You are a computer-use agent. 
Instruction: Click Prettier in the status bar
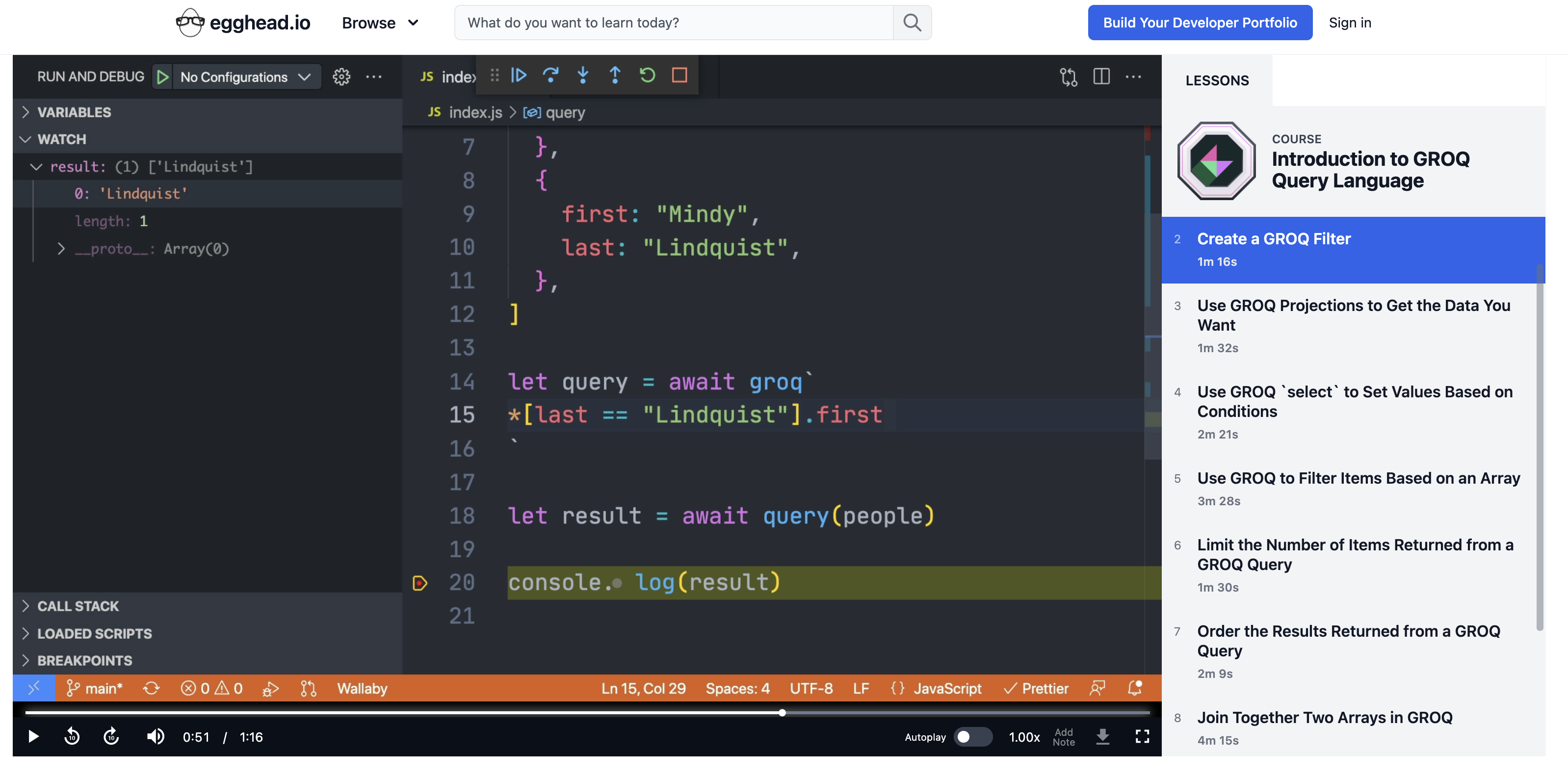tap(1036, 688)
